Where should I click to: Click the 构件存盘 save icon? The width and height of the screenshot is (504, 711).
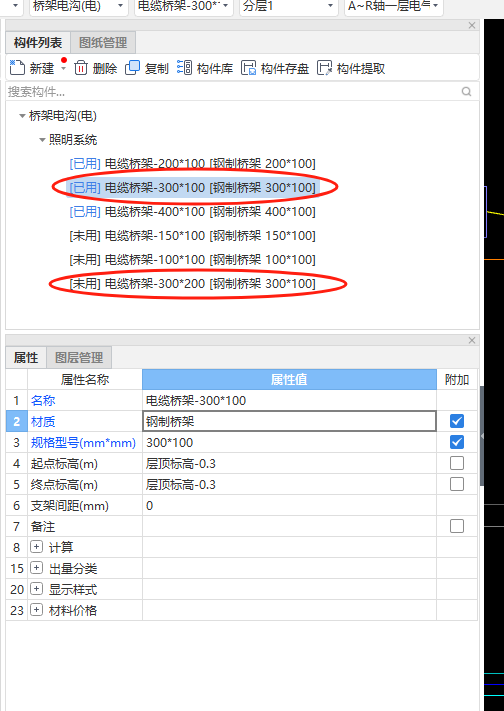248,68
